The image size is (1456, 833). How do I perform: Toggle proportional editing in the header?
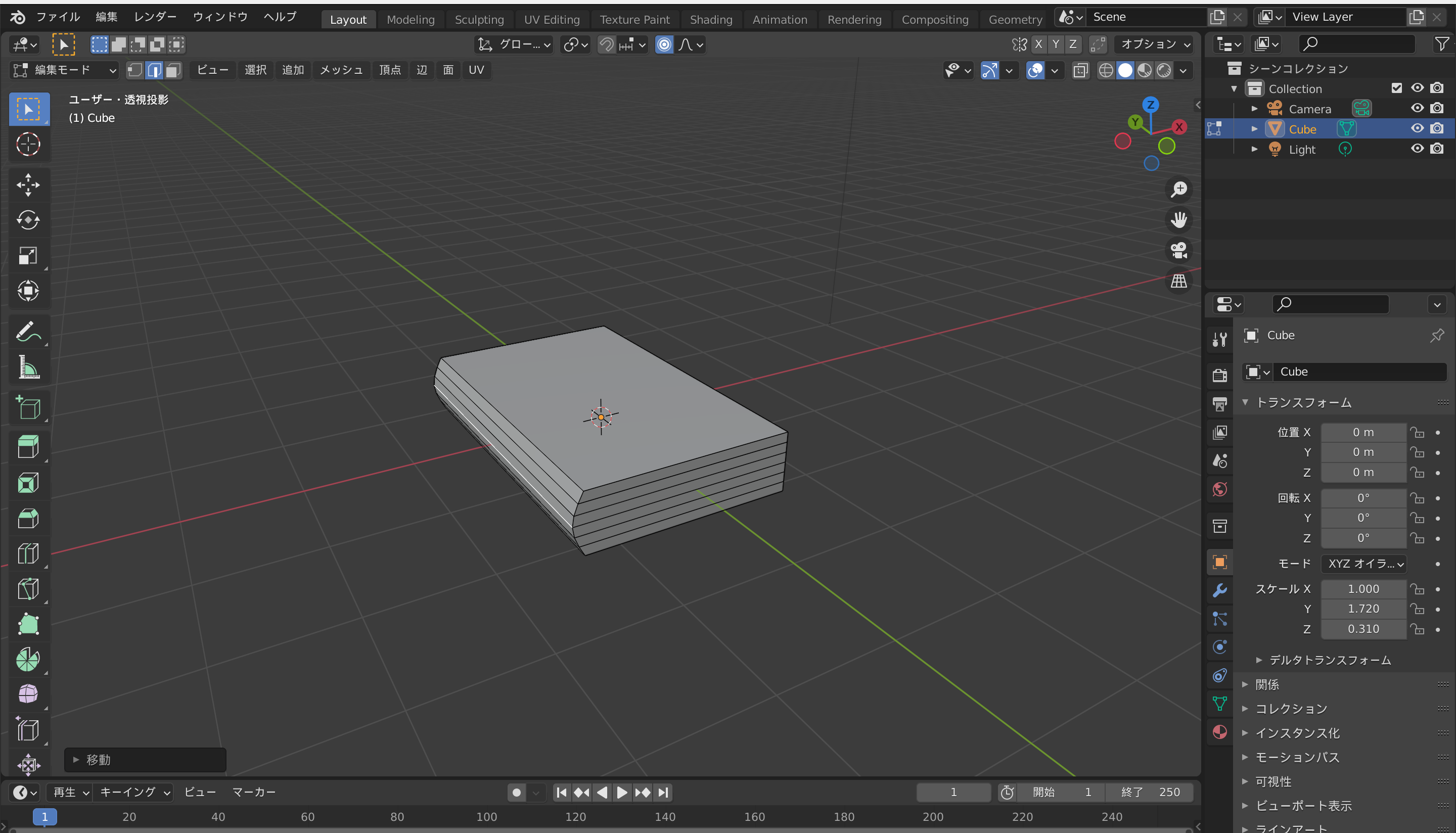click(664, 44)
